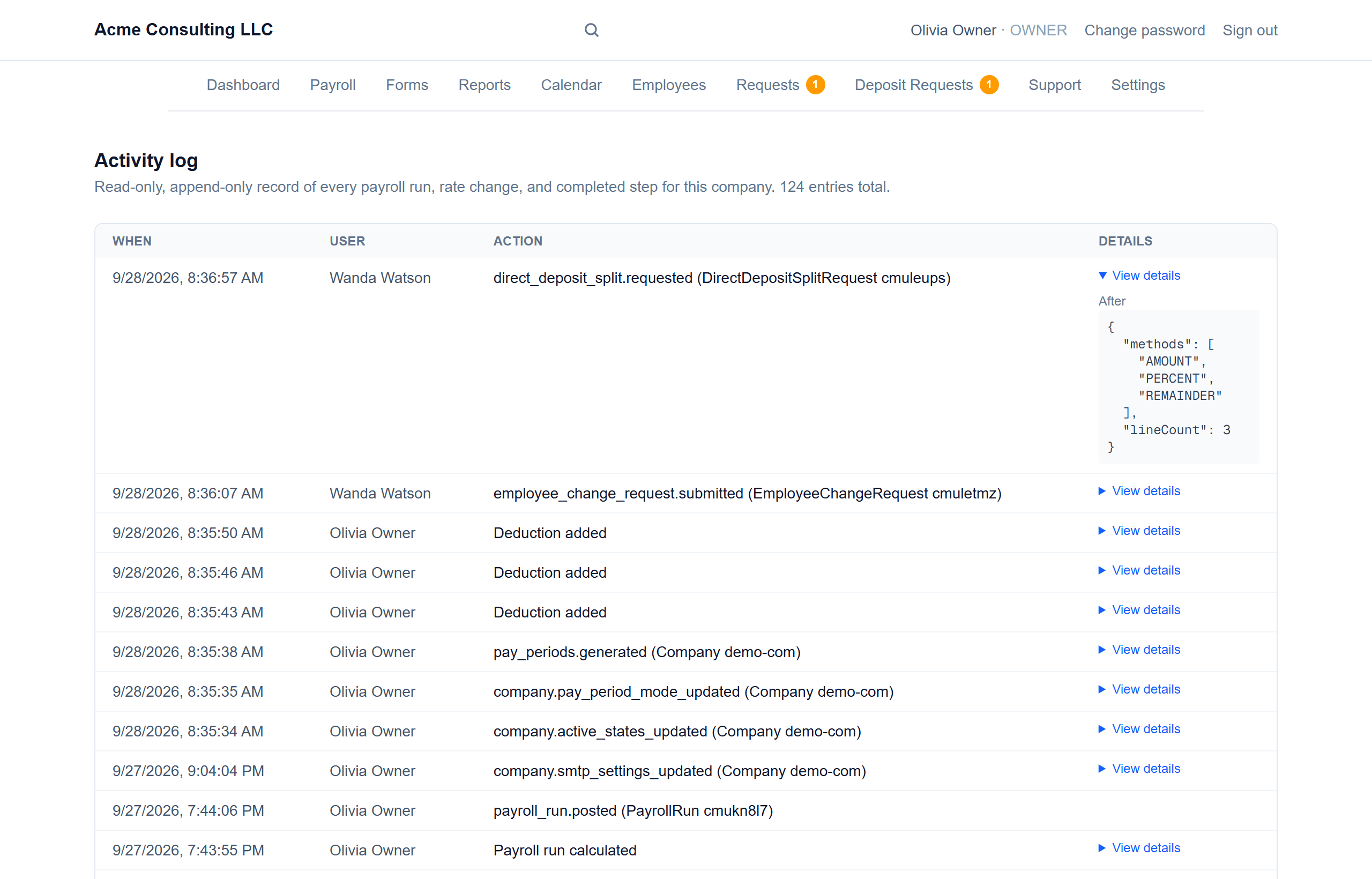The height and width of the screenshot is (879, 1372).
Task: Navigate to the Calendar tab
Action: (571, 85)
